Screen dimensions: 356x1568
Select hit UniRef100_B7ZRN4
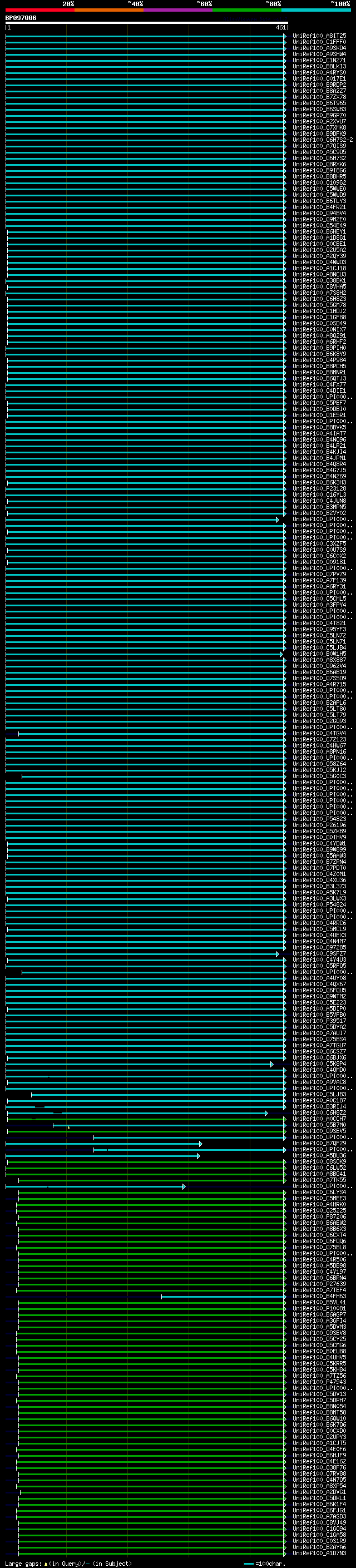click(x=319, y=862)
